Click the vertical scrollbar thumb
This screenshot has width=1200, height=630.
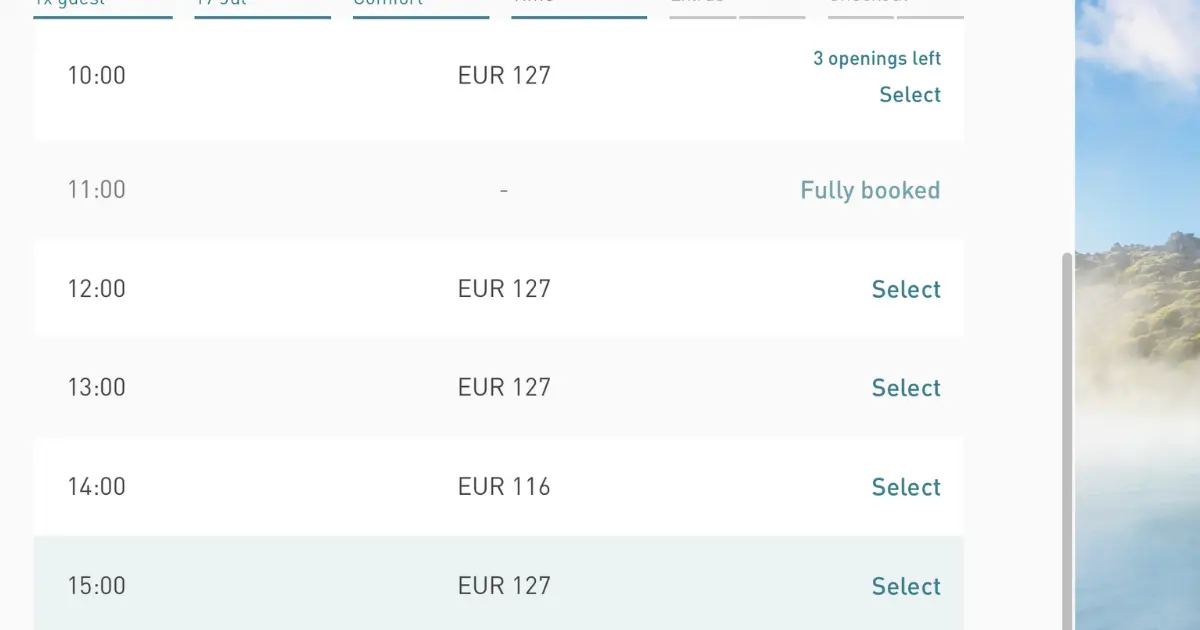tap(1067, 440)
